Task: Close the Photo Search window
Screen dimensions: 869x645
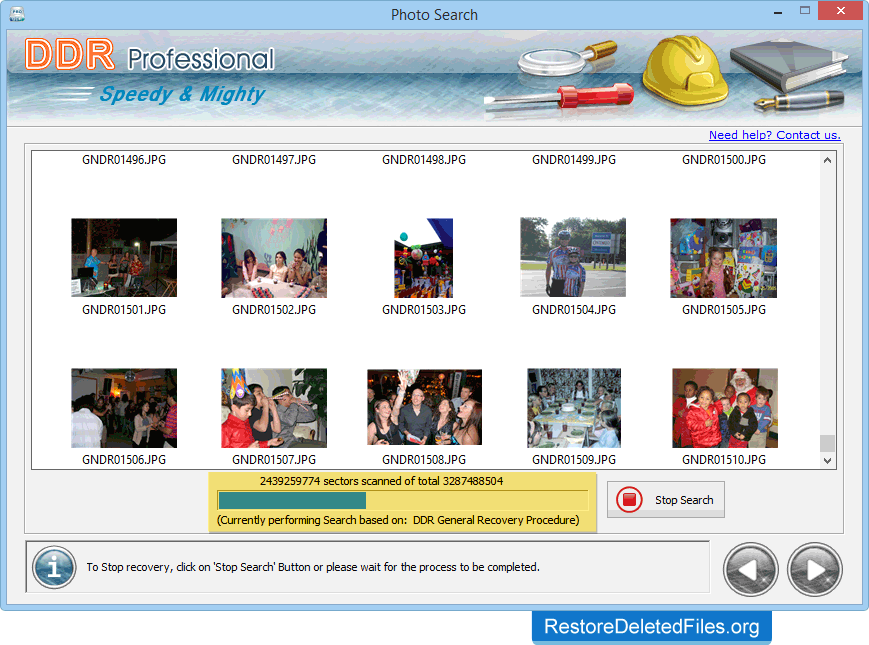Action: tap(840, 11)
